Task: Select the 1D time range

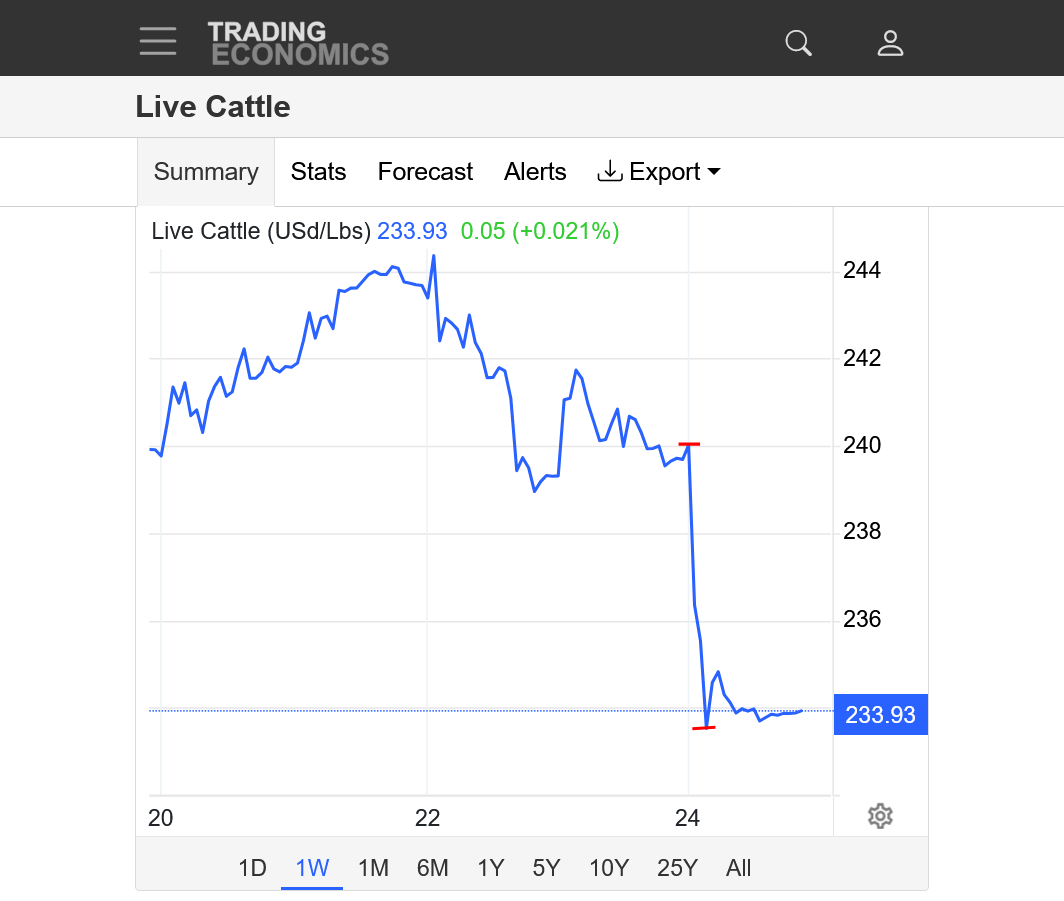Action: coord(252,868)
